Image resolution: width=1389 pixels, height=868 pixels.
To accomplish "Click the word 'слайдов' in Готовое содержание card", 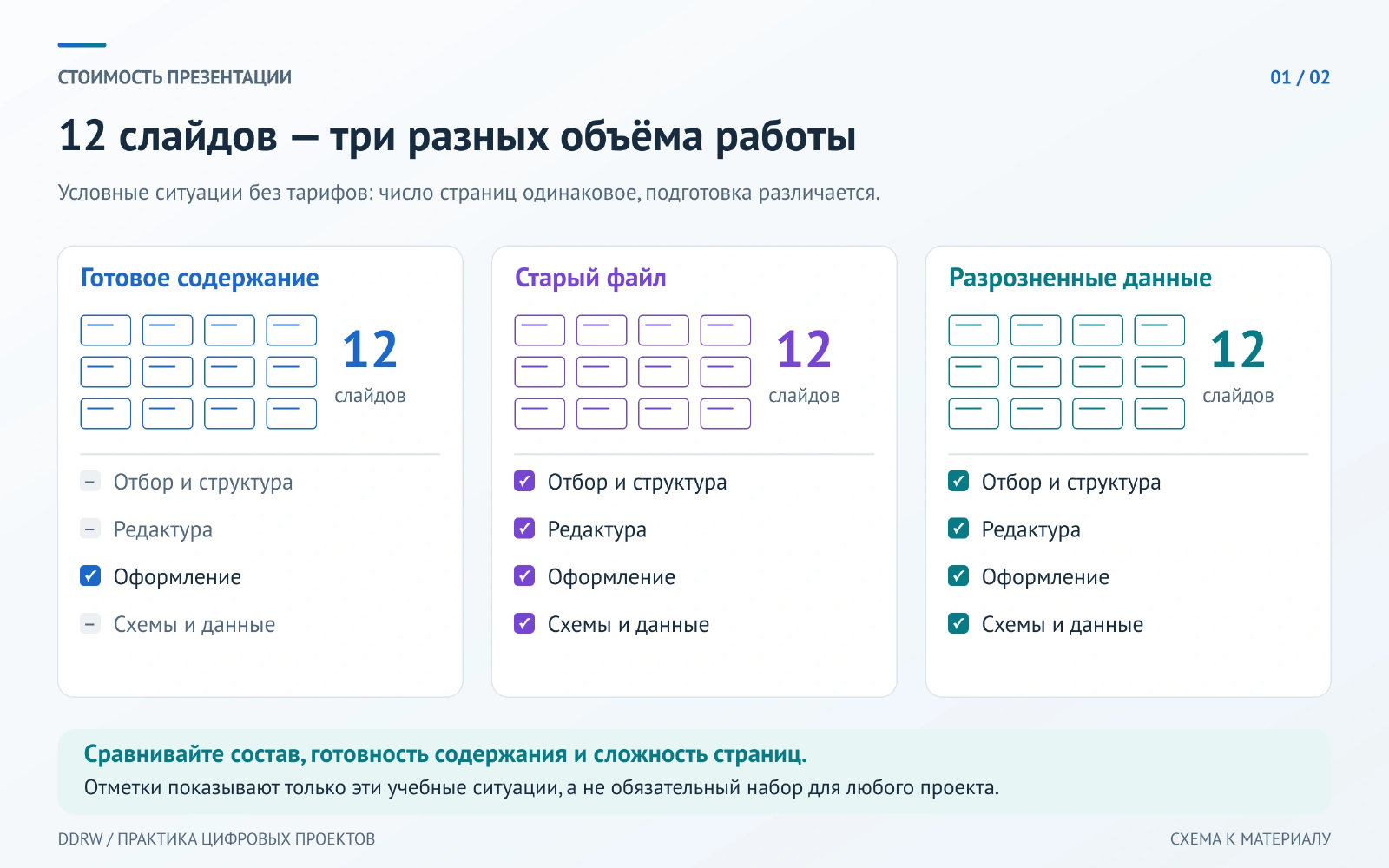I will pos(370,396).
